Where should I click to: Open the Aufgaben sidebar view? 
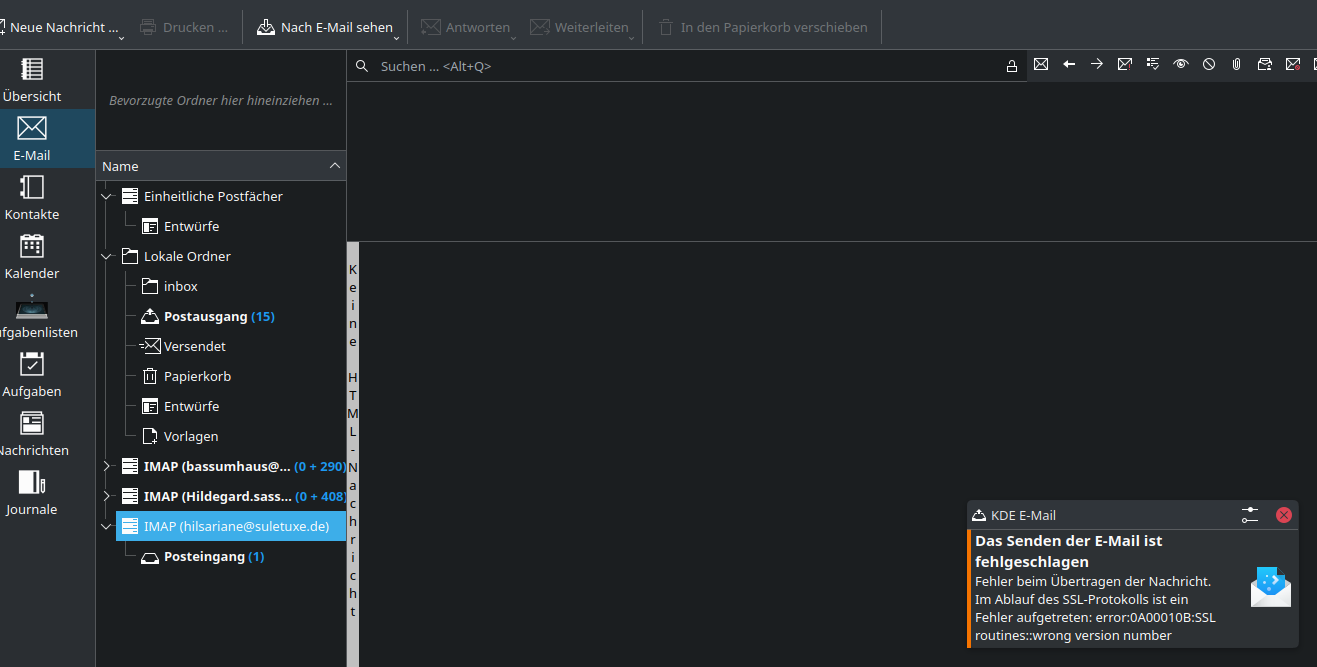pos(32,375)
